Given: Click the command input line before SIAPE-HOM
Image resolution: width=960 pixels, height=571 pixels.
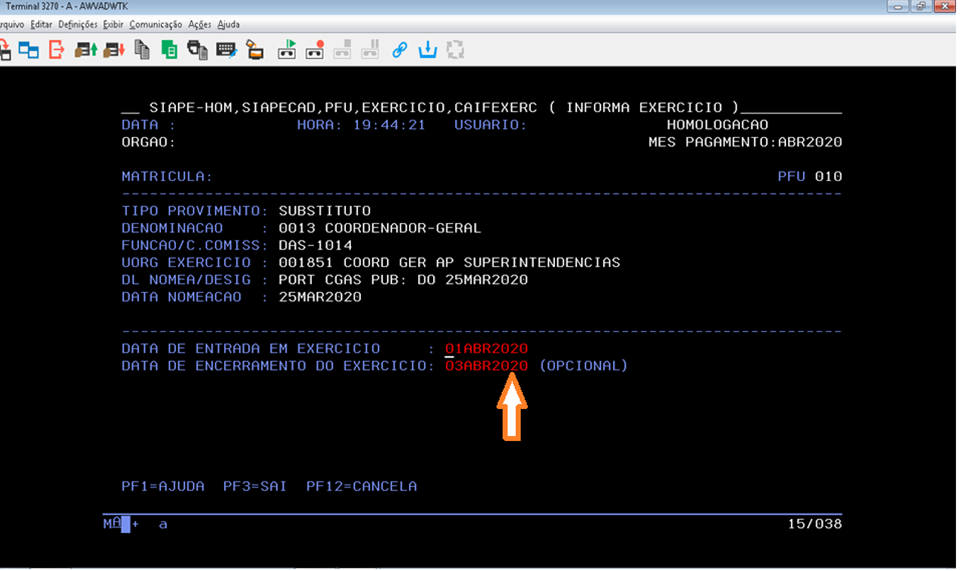Looking at the screenshot, I should pos(130,108).
